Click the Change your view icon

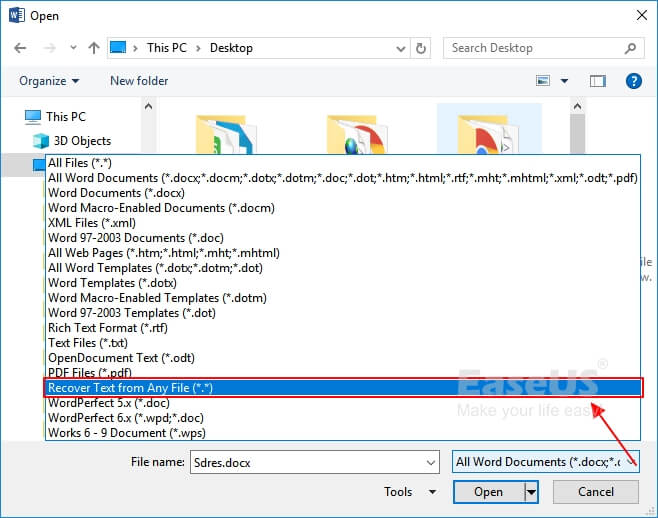[544, 81]
